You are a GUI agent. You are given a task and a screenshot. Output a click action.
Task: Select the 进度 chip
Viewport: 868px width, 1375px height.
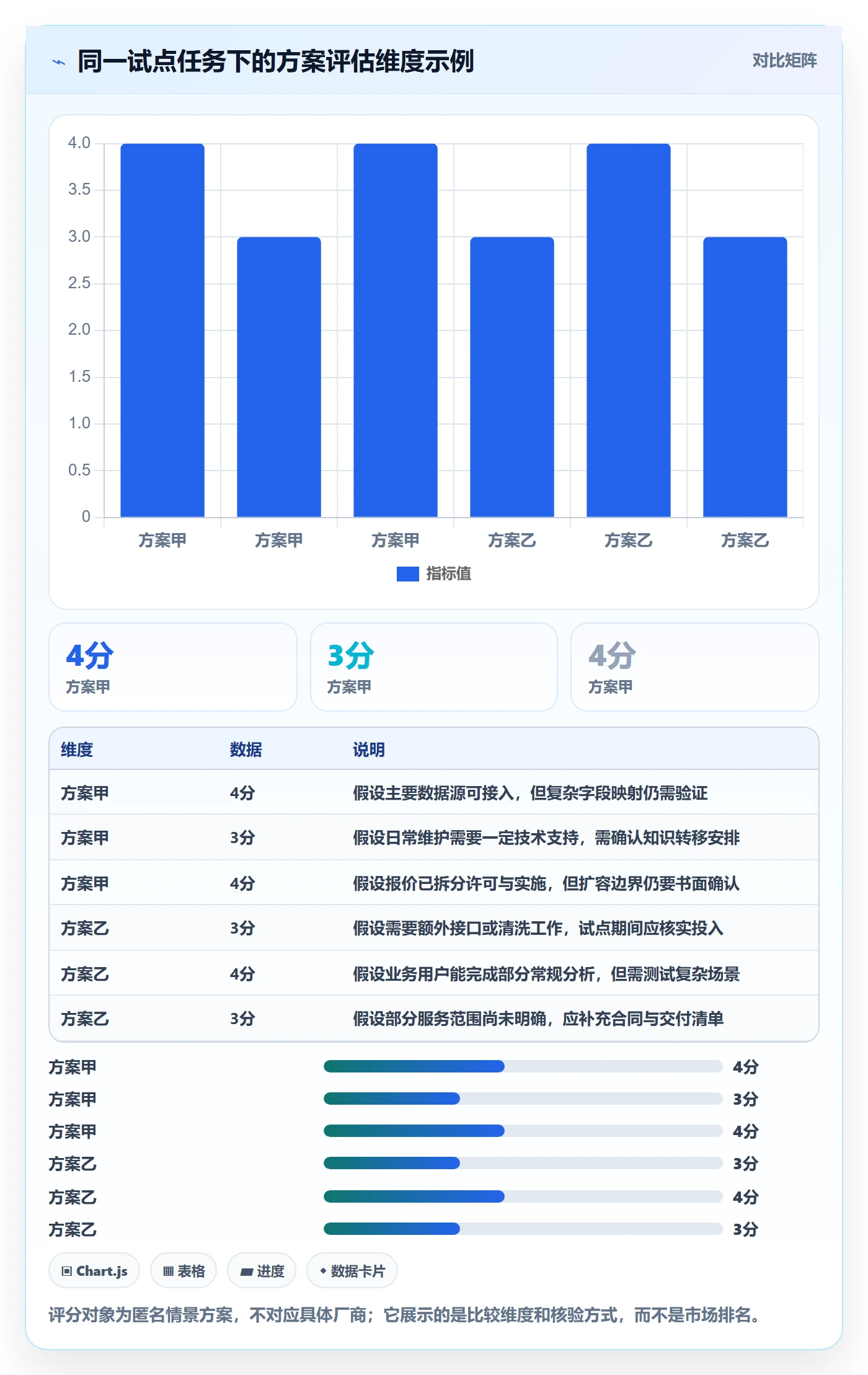[262, 1271]
